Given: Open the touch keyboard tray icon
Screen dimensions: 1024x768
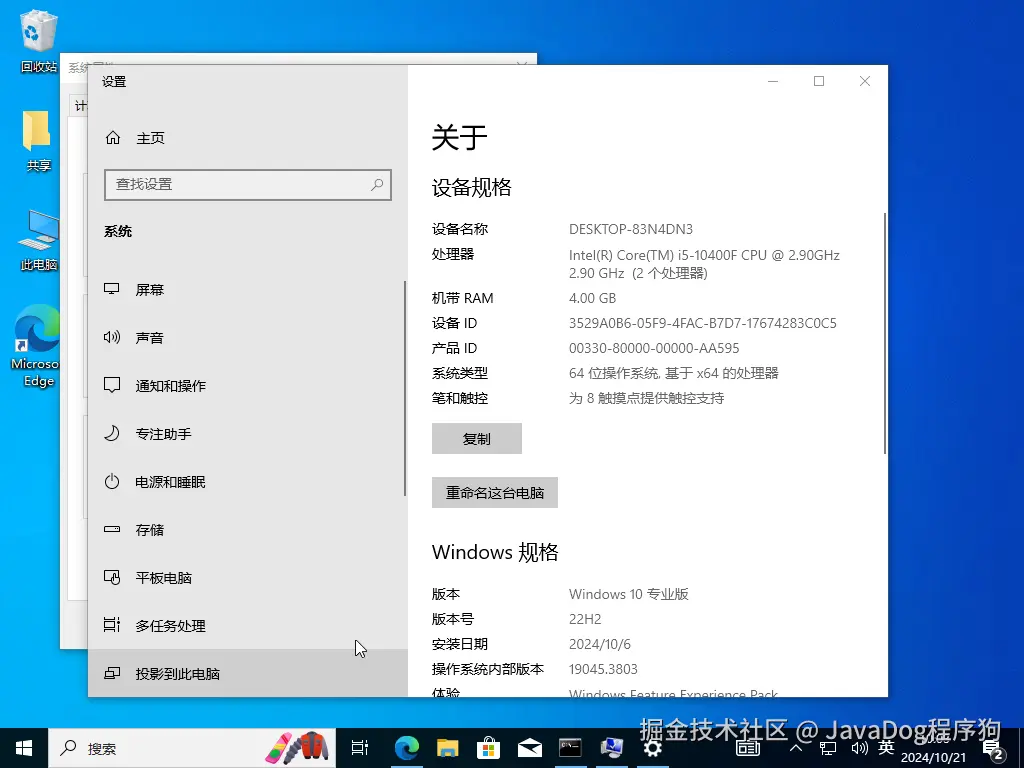Looking at the screenshot, I should (x=748, y=748).
